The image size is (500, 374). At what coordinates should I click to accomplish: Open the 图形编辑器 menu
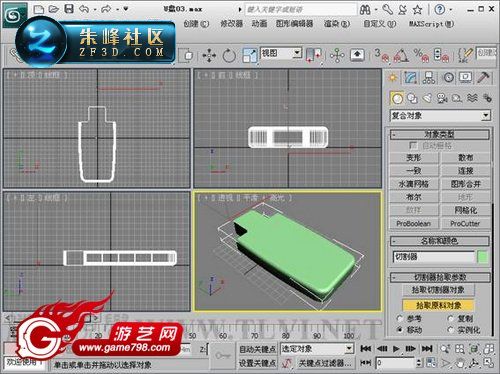(294, 24)
